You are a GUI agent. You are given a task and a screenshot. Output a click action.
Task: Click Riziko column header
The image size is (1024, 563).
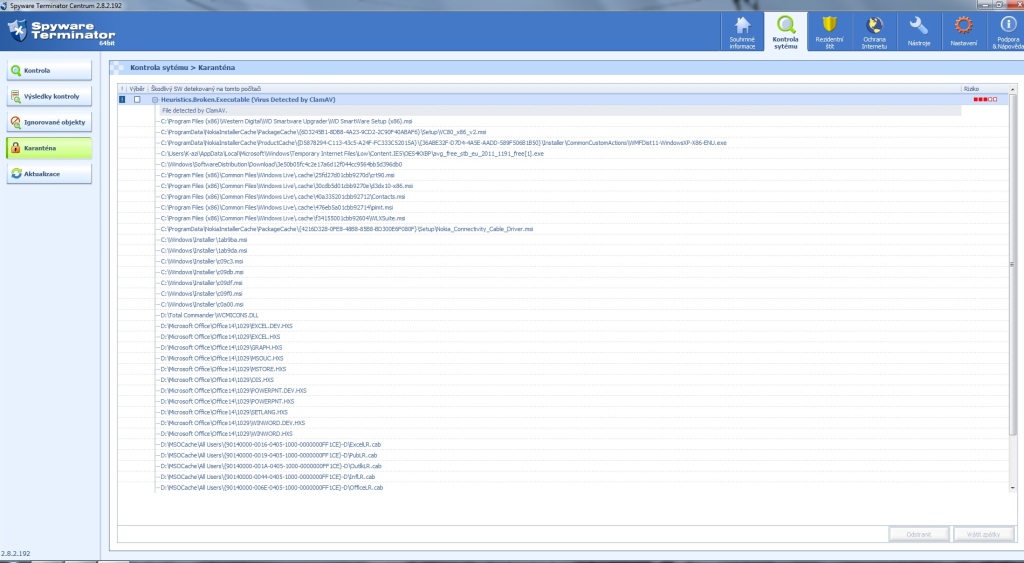971,89
